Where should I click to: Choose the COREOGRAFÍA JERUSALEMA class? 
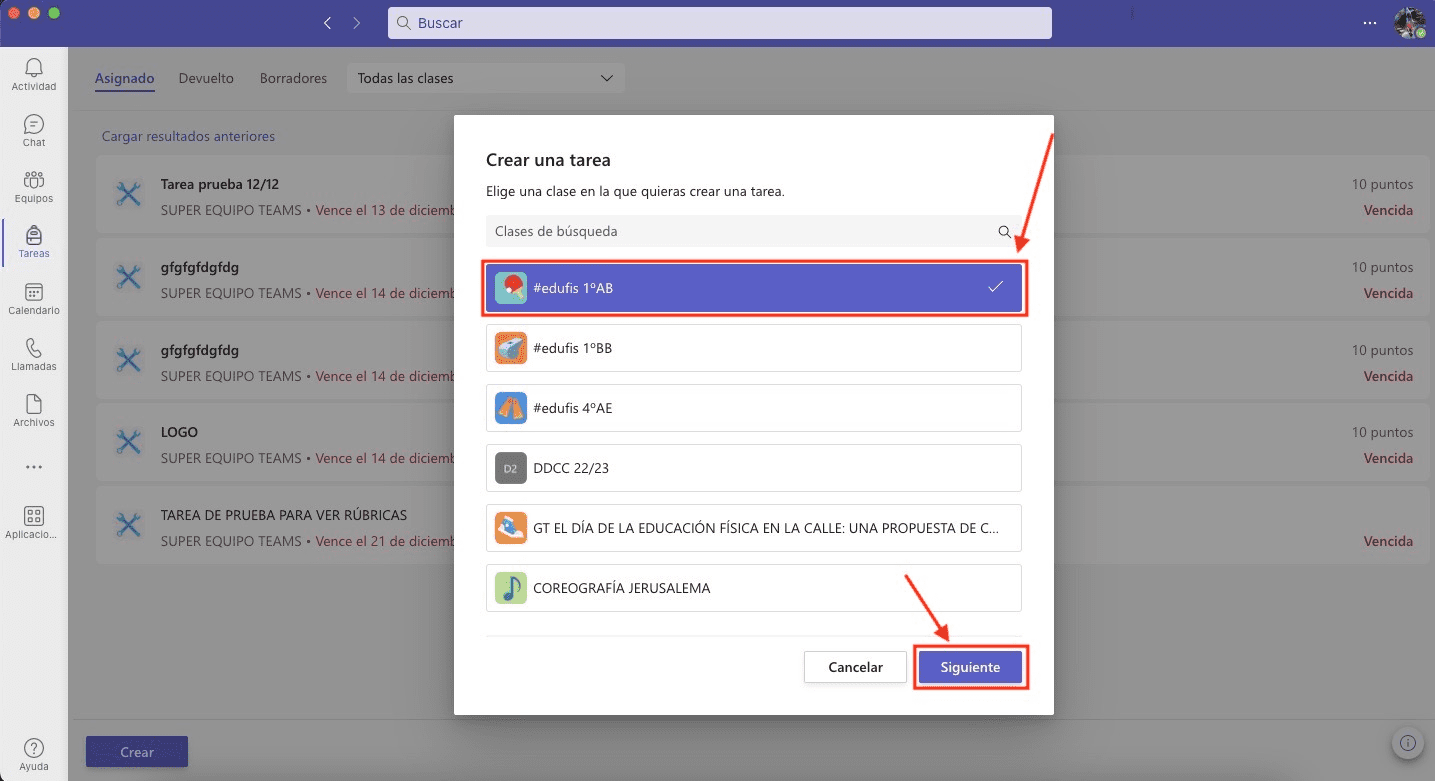coord(753,588)
